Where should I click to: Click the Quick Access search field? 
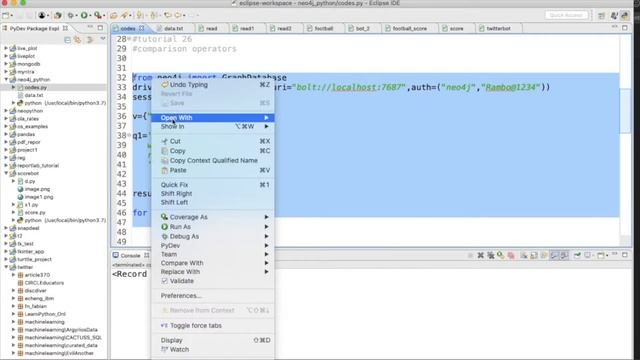pyautogui.click(x=566, y=15)
